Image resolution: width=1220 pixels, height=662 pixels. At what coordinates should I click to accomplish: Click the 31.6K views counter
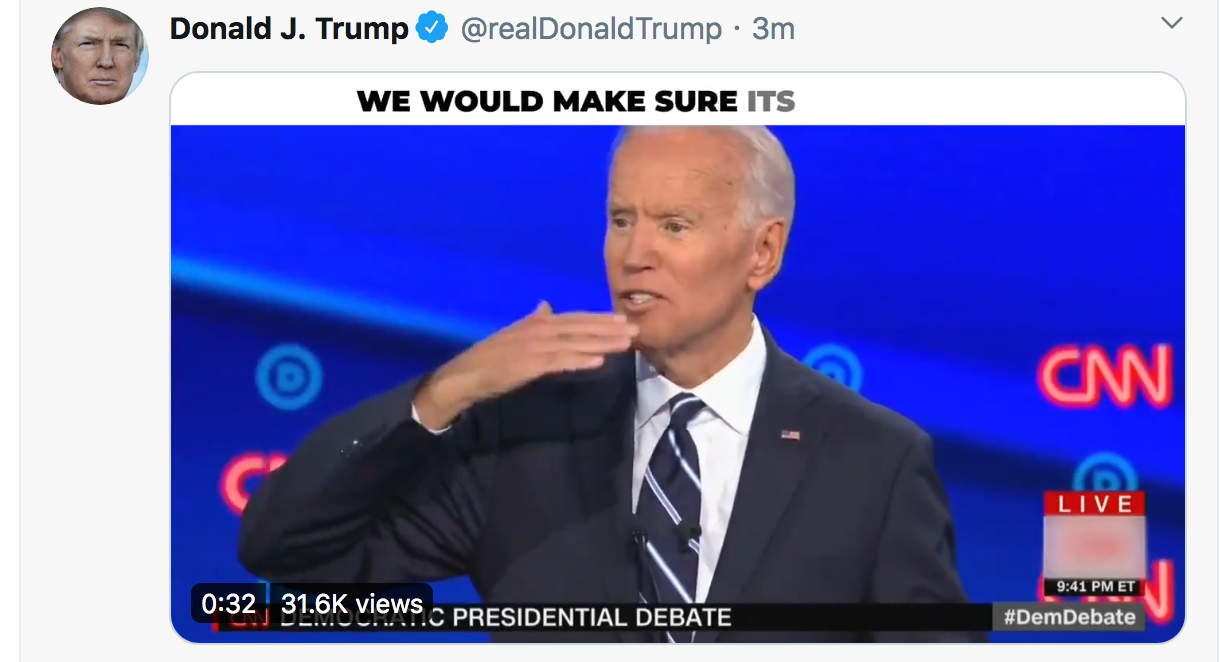coord(351,604)
